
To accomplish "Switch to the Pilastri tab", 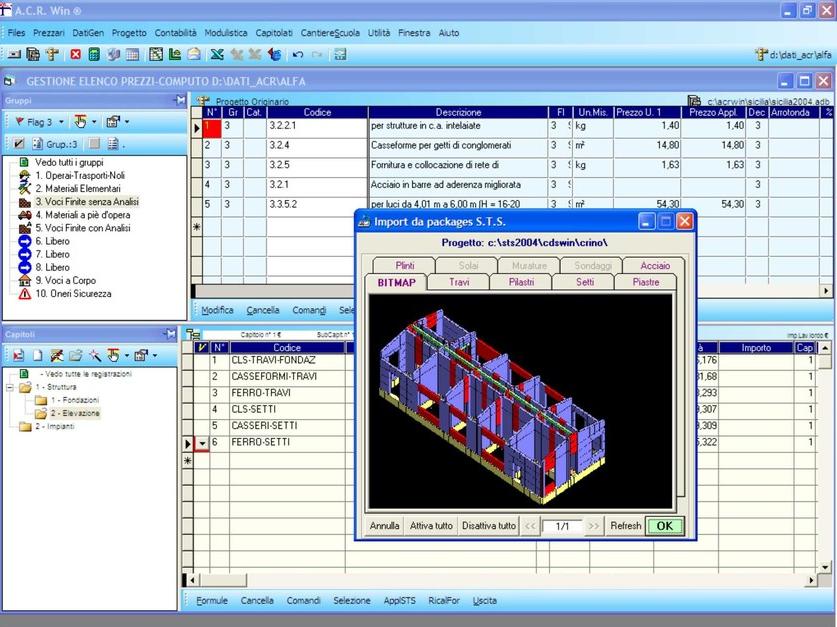I will (x=520, y=283).
